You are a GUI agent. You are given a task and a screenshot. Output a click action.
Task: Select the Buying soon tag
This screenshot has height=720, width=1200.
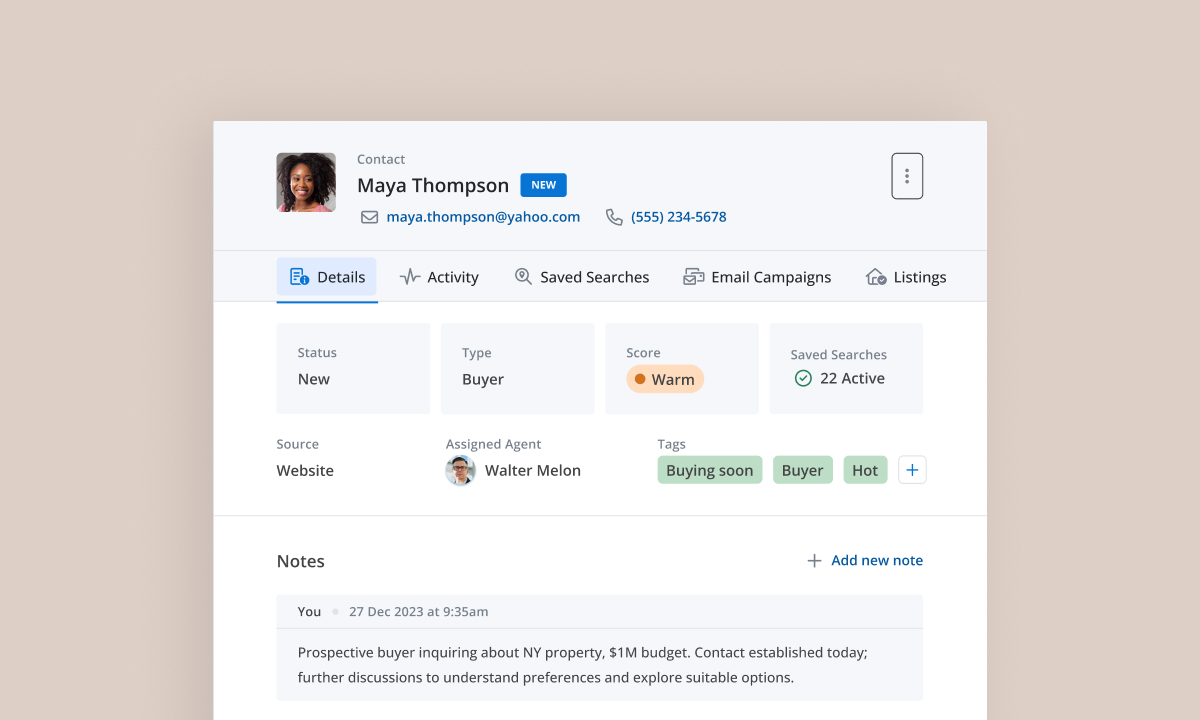tap(709, 470)
